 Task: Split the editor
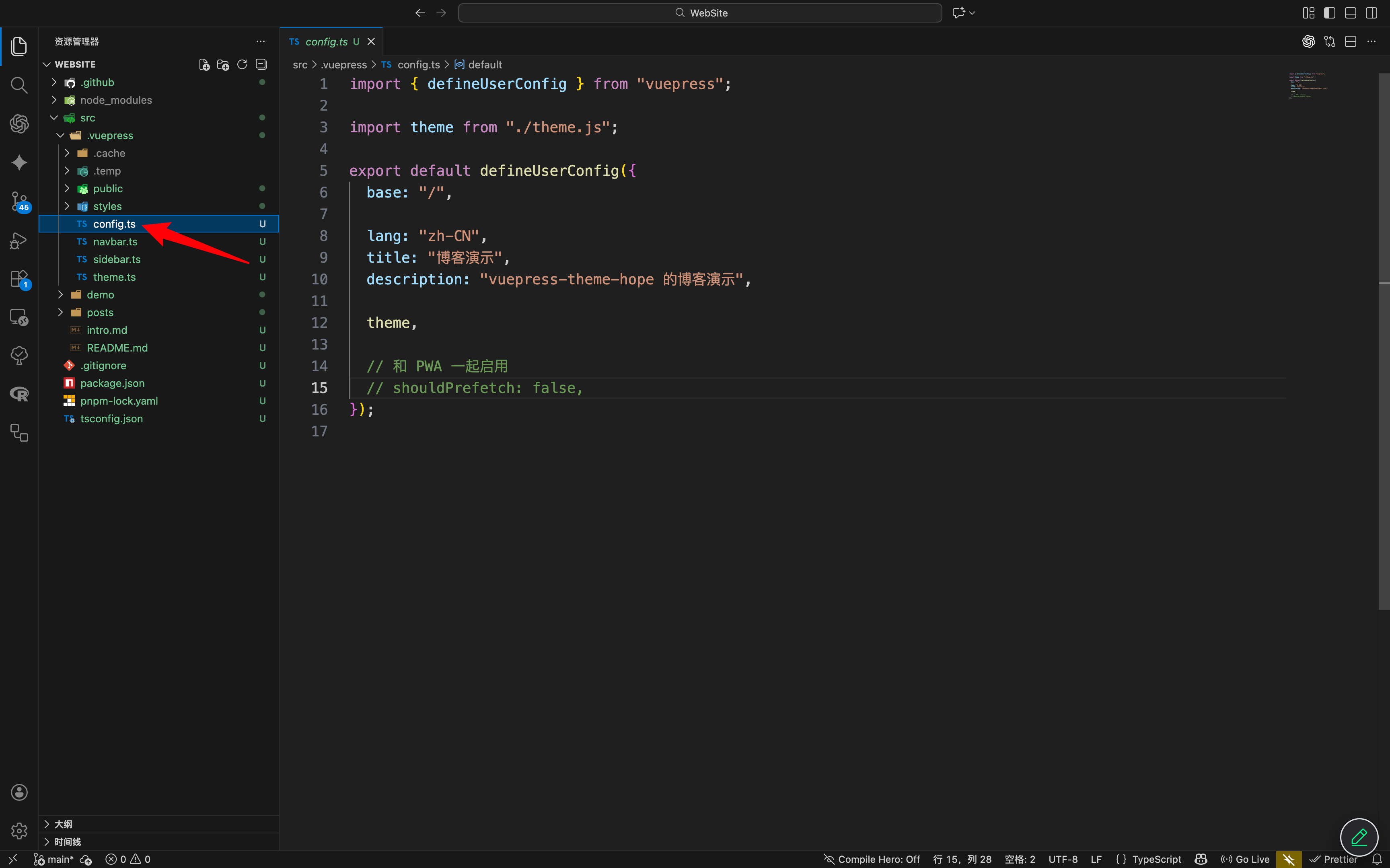tap(1351, 41)
